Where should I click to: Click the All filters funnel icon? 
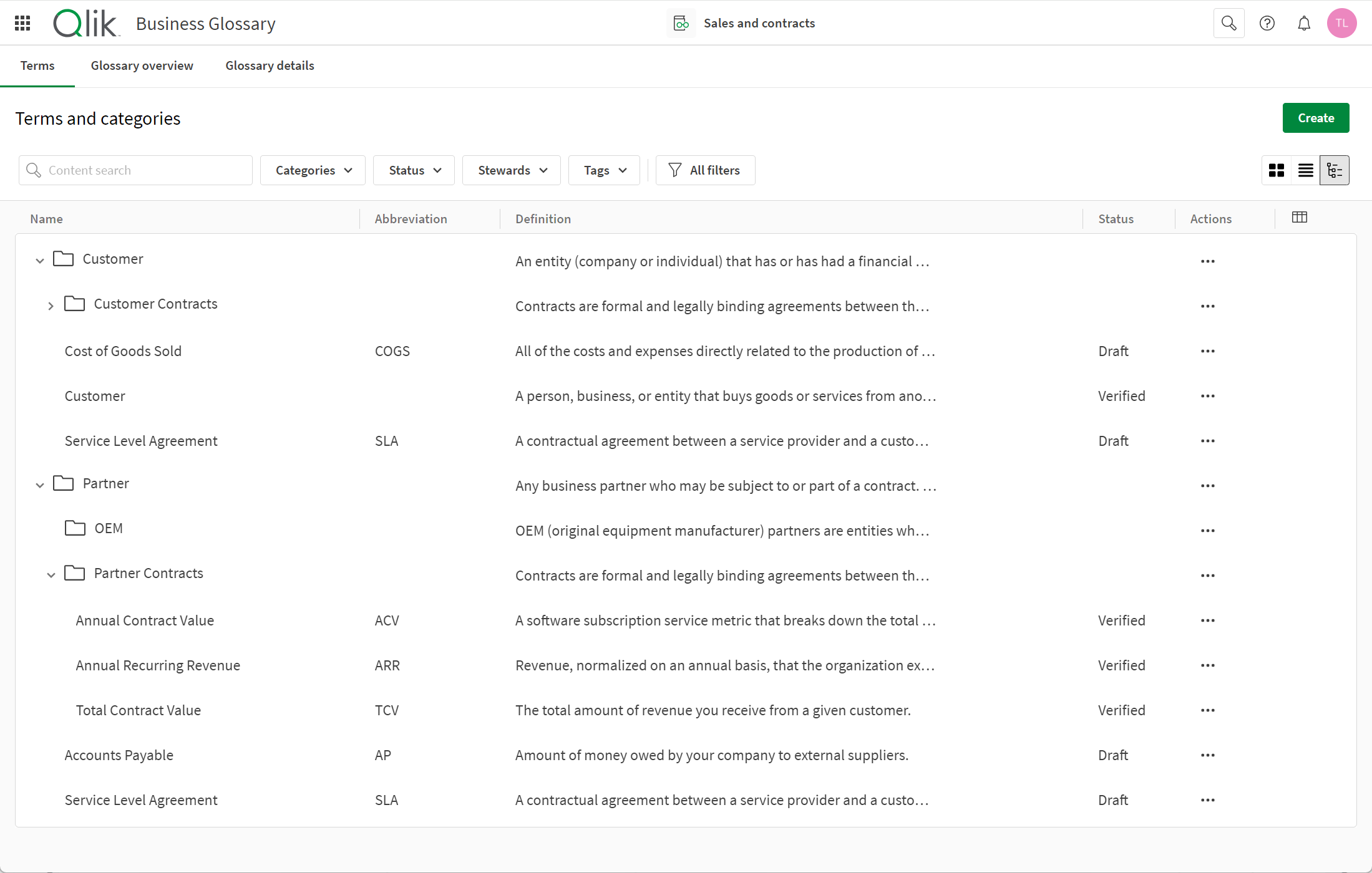pos(676,170)
